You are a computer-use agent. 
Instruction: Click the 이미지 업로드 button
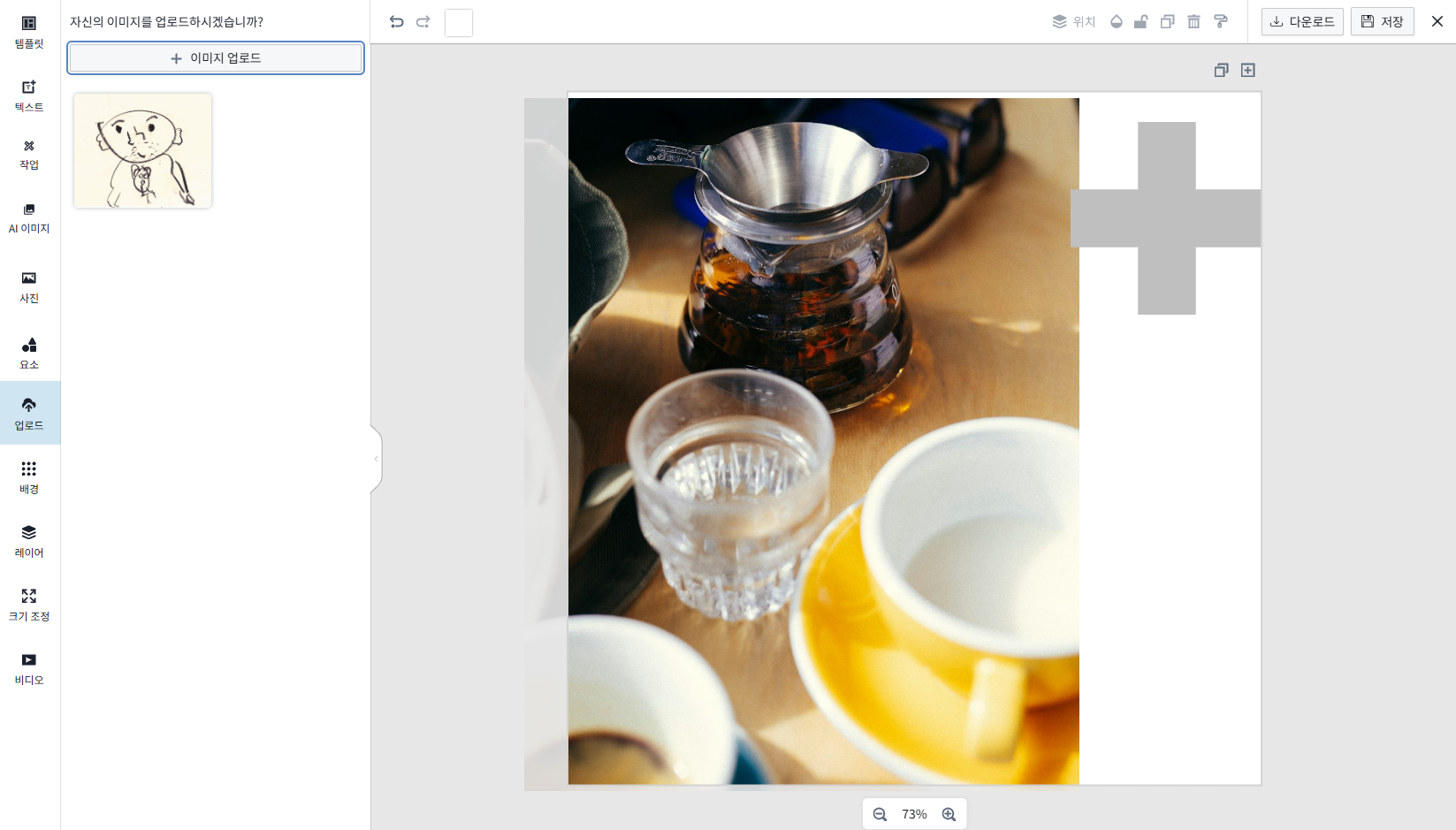click(216, 58)
